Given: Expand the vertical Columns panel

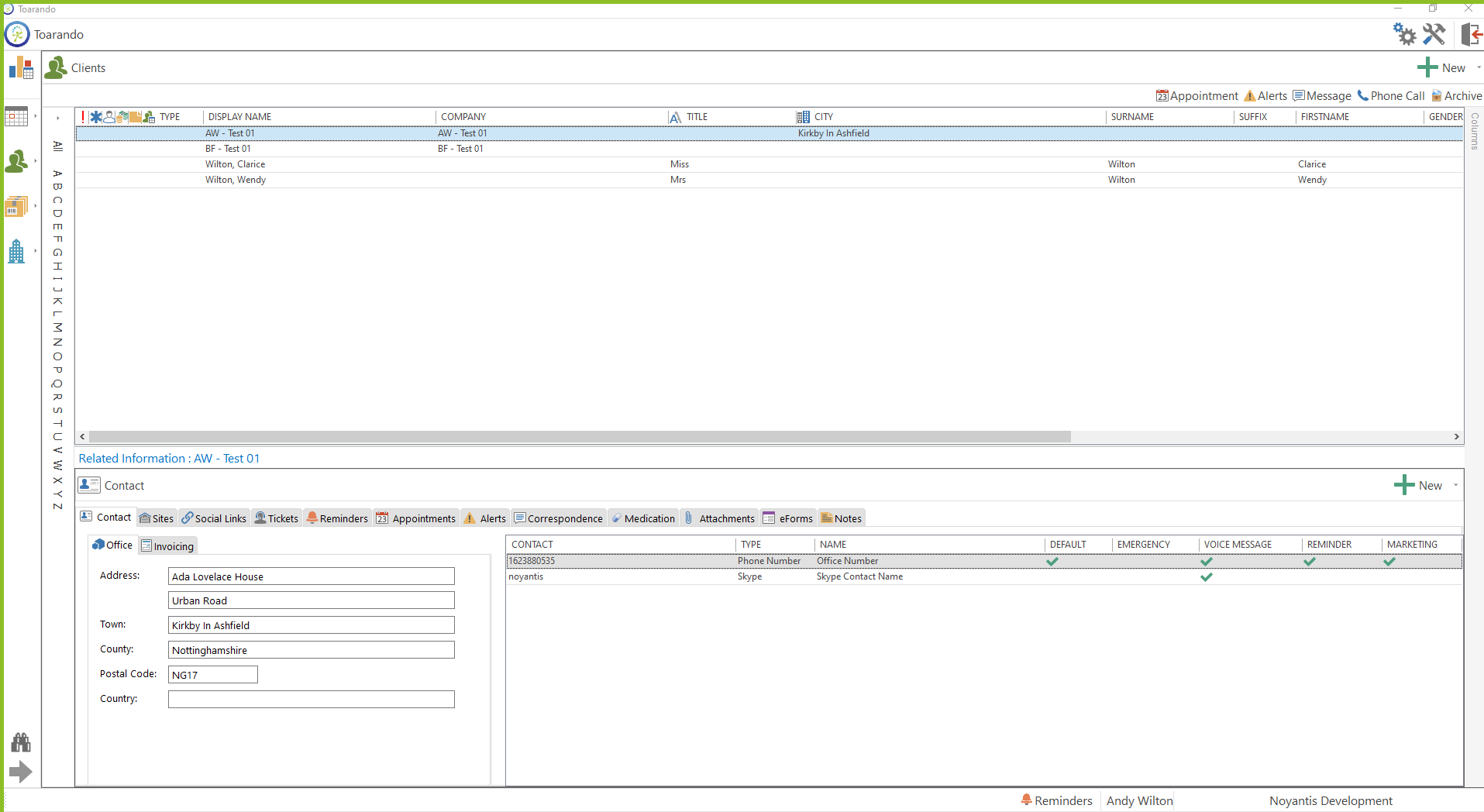Looking at the screenshot, I should click(1474, 131).
